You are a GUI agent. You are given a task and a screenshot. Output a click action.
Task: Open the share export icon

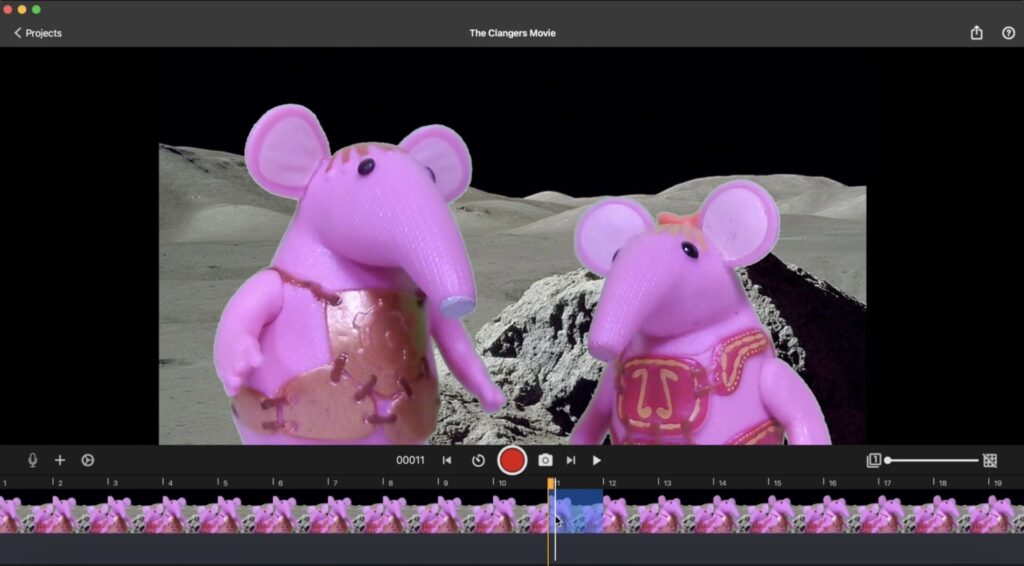coord(977,33)
